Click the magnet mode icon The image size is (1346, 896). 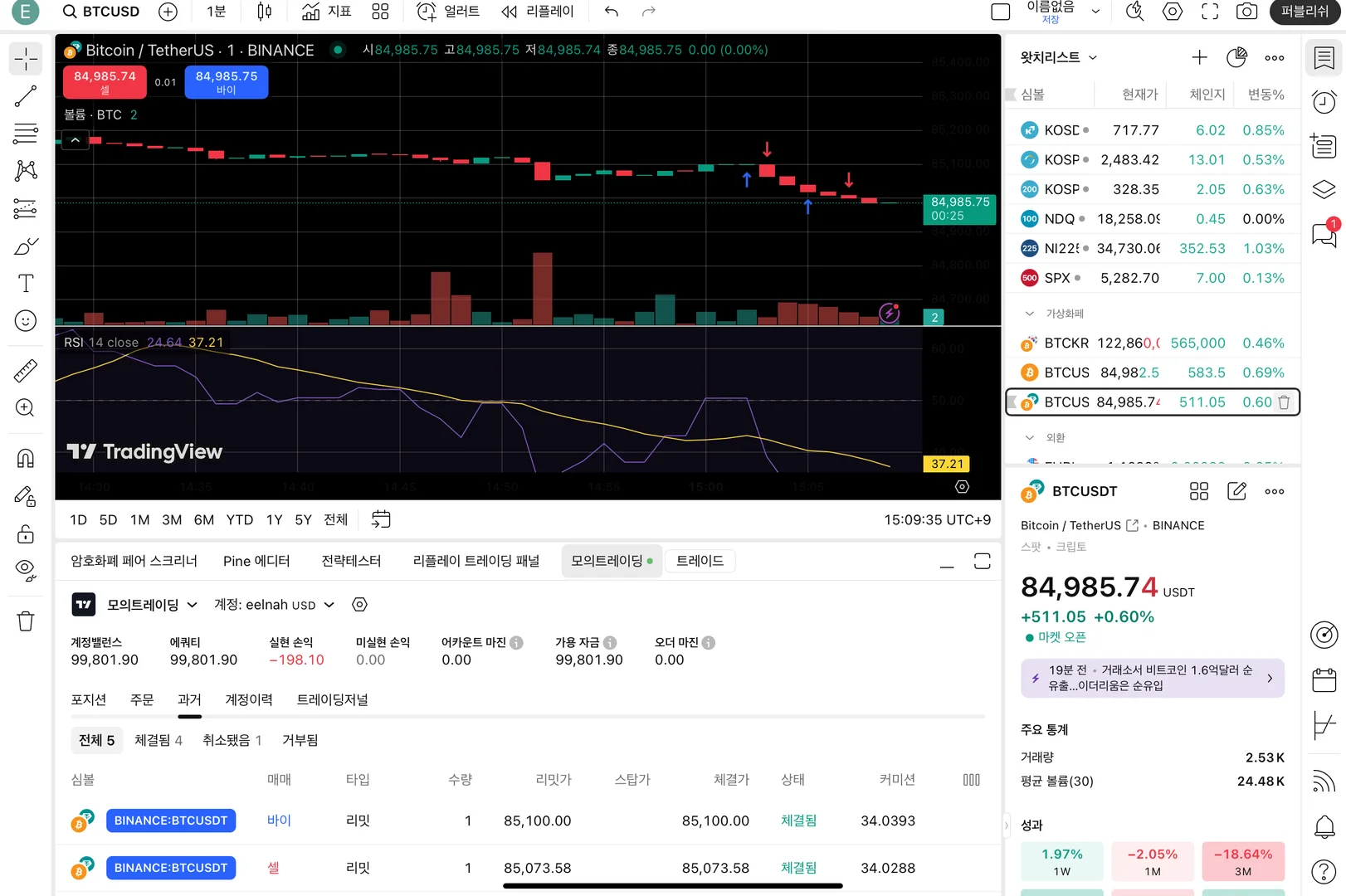coord(26,458)
